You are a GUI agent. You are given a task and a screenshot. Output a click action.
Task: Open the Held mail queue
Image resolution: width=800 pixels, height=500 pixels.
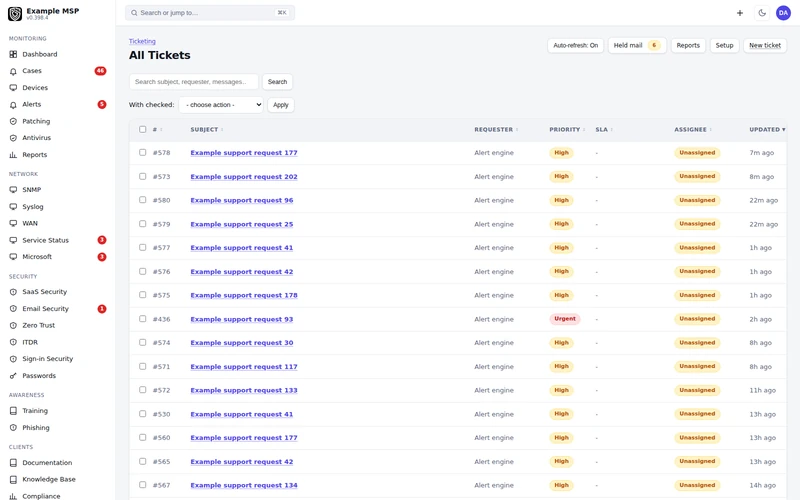point(637,45)
